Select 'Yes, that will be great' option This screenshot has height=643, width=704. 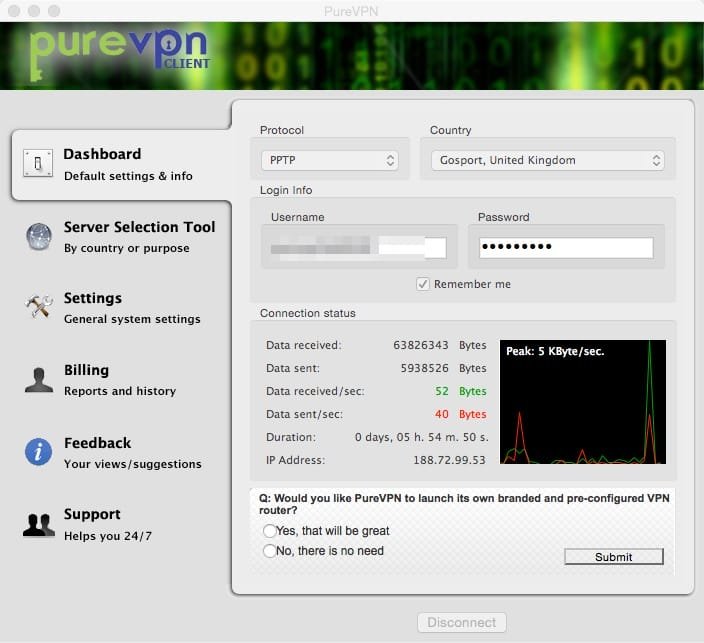(x=269, y=531)
